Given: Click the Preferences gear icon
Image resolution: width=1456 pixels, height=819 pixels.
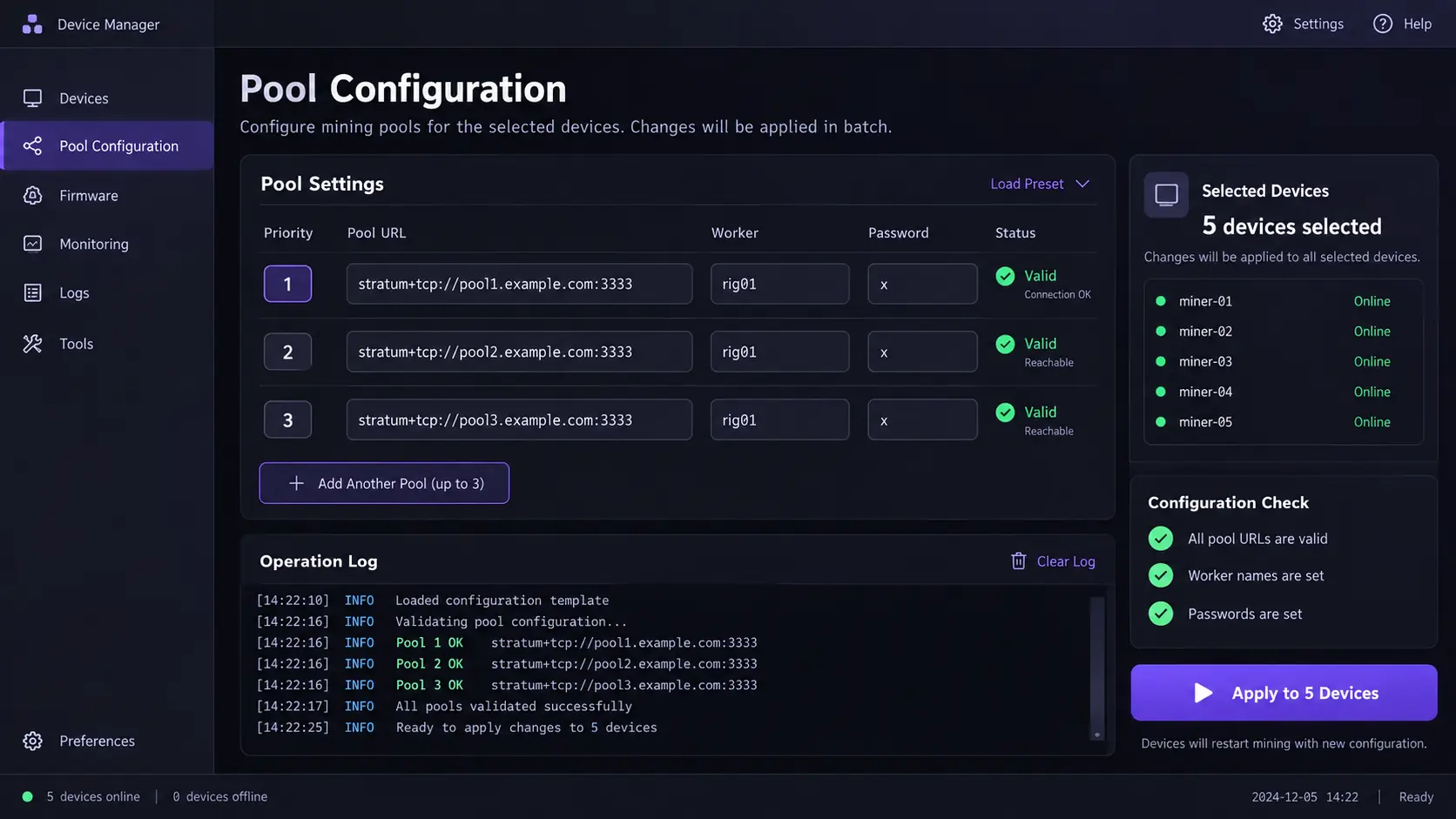Looking at the screenshot, I should [x=32, y=741].
